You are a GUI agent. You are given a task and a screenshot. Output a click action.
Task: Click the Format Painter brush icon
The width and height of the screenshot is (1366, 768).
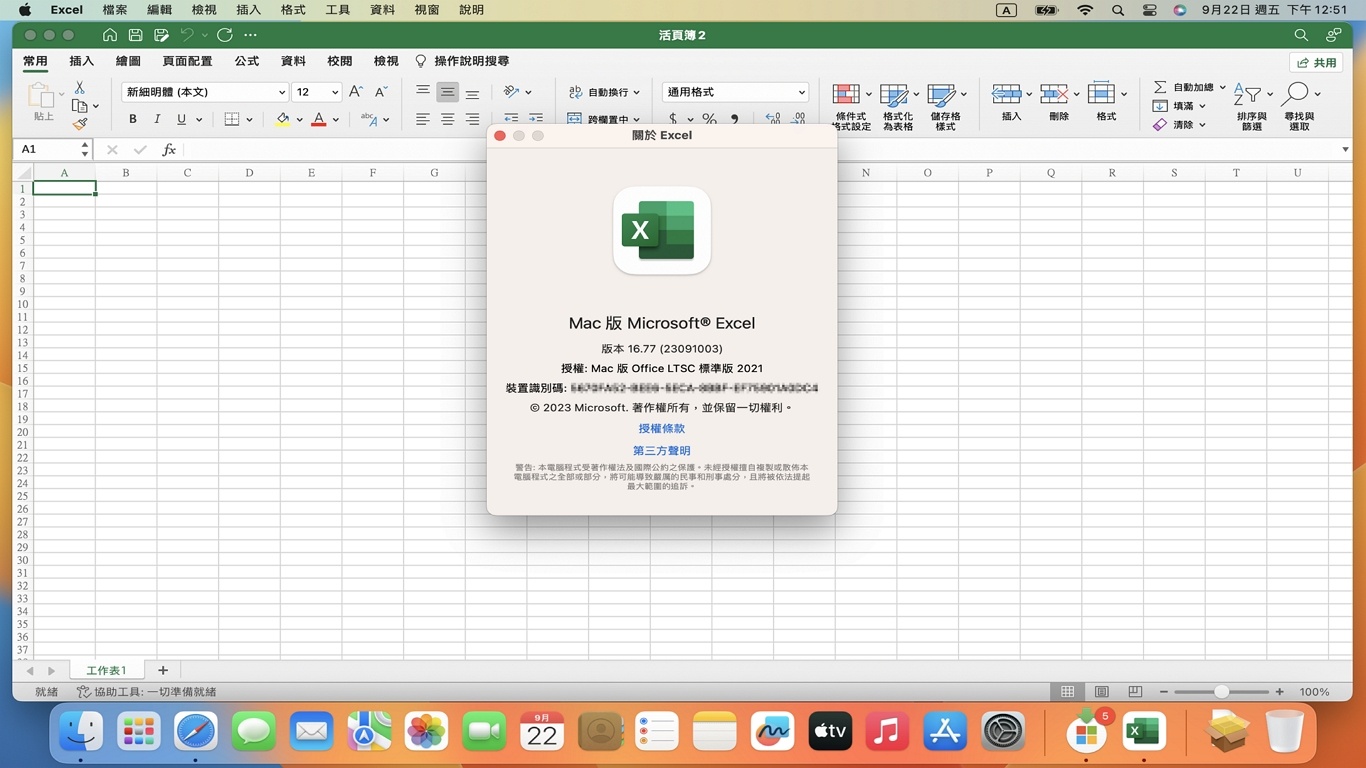coord(80,124)
